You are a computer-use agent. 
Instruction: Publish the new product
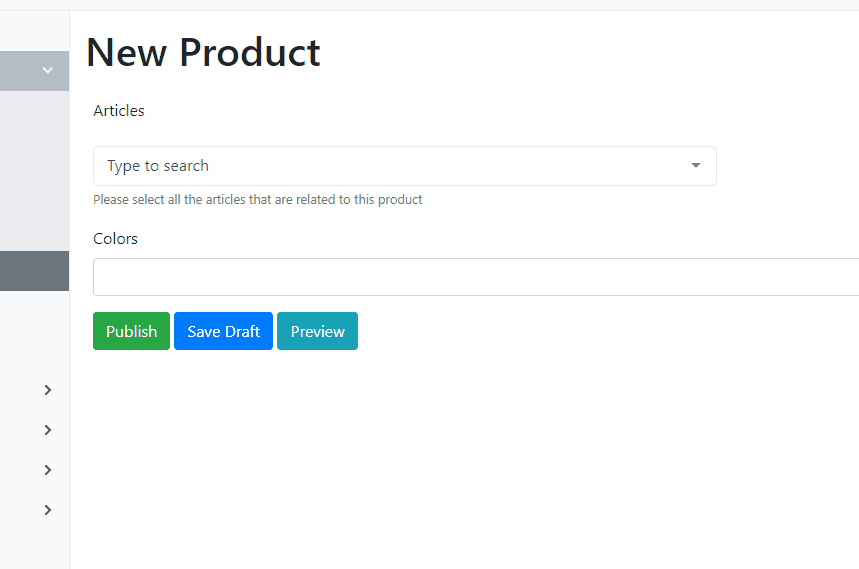point(131,331)
